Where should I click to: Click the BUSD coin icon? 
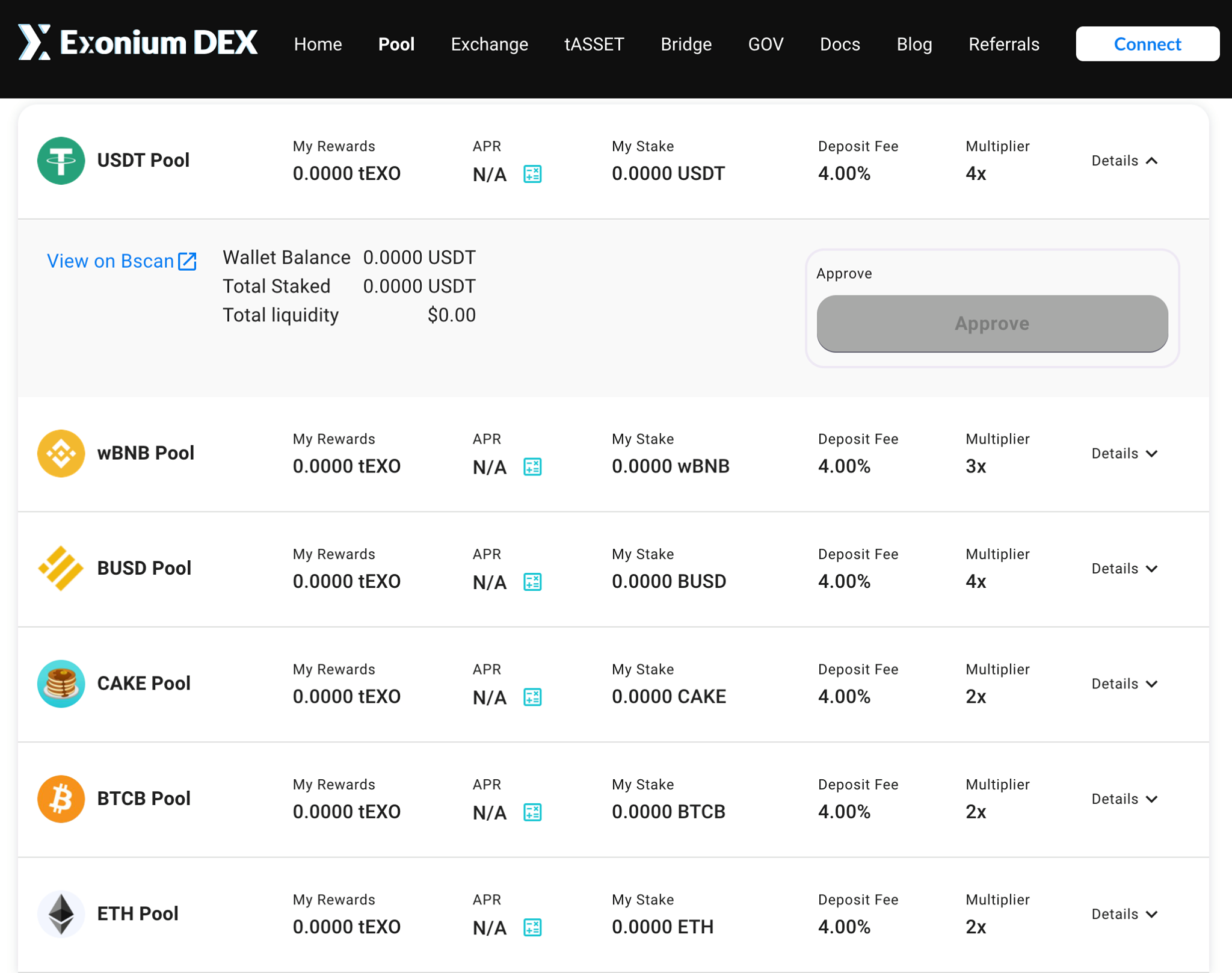tap(61, 568)
